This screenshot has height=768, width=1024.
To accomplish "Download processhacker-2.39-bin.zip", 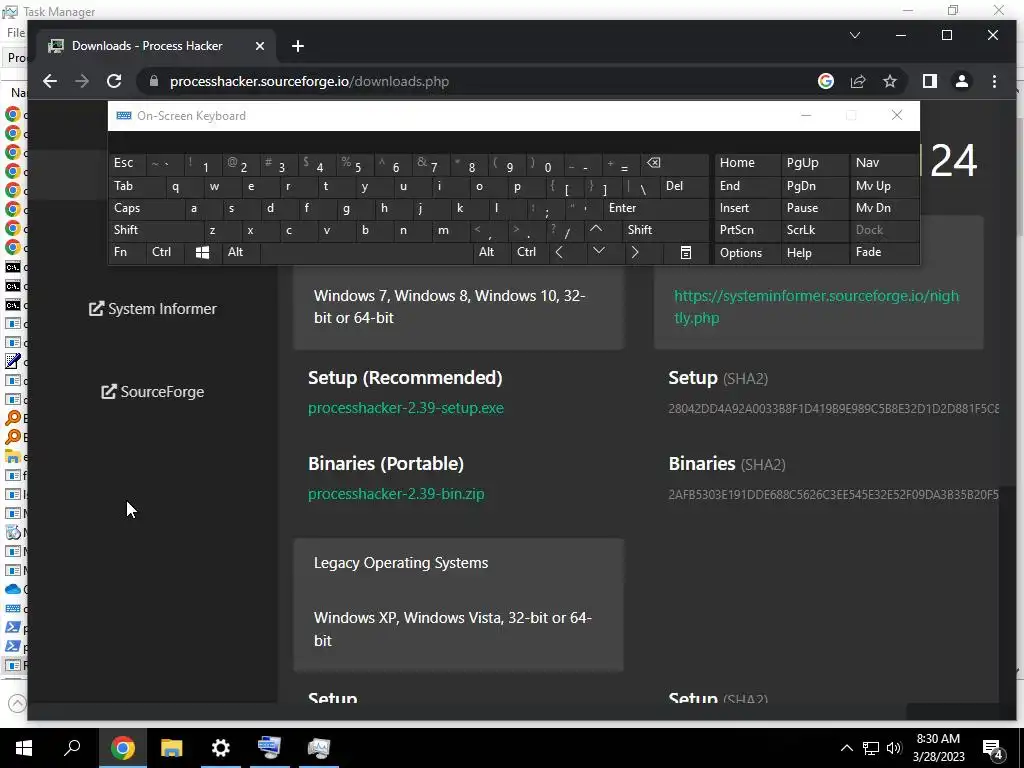I will (396, 494).
